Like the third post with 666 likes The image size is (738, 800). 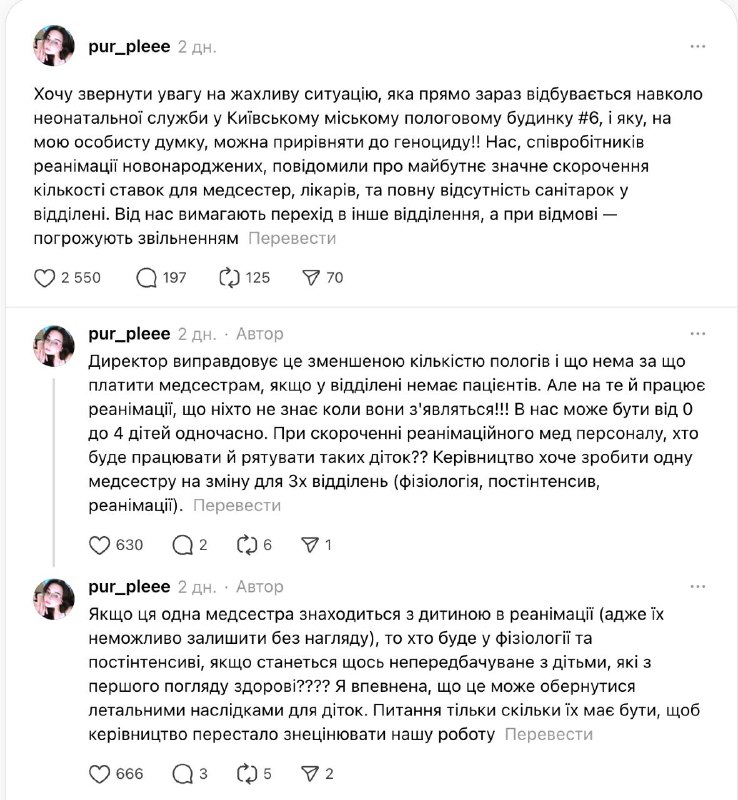click(100, 774)
